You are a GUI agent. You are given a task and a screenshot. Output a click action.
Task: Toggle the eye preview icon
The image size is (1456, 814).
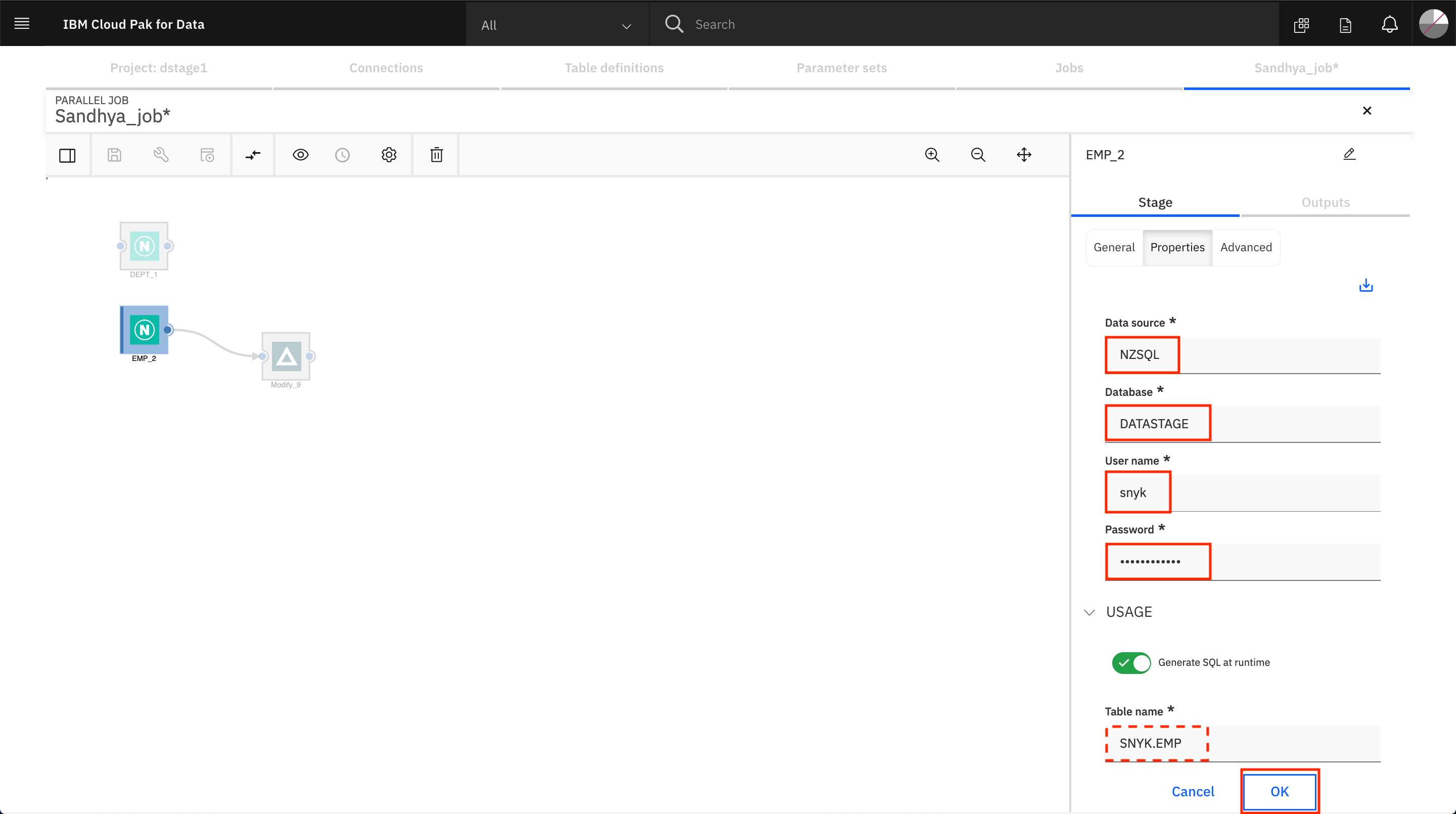(x=301, y=155)
